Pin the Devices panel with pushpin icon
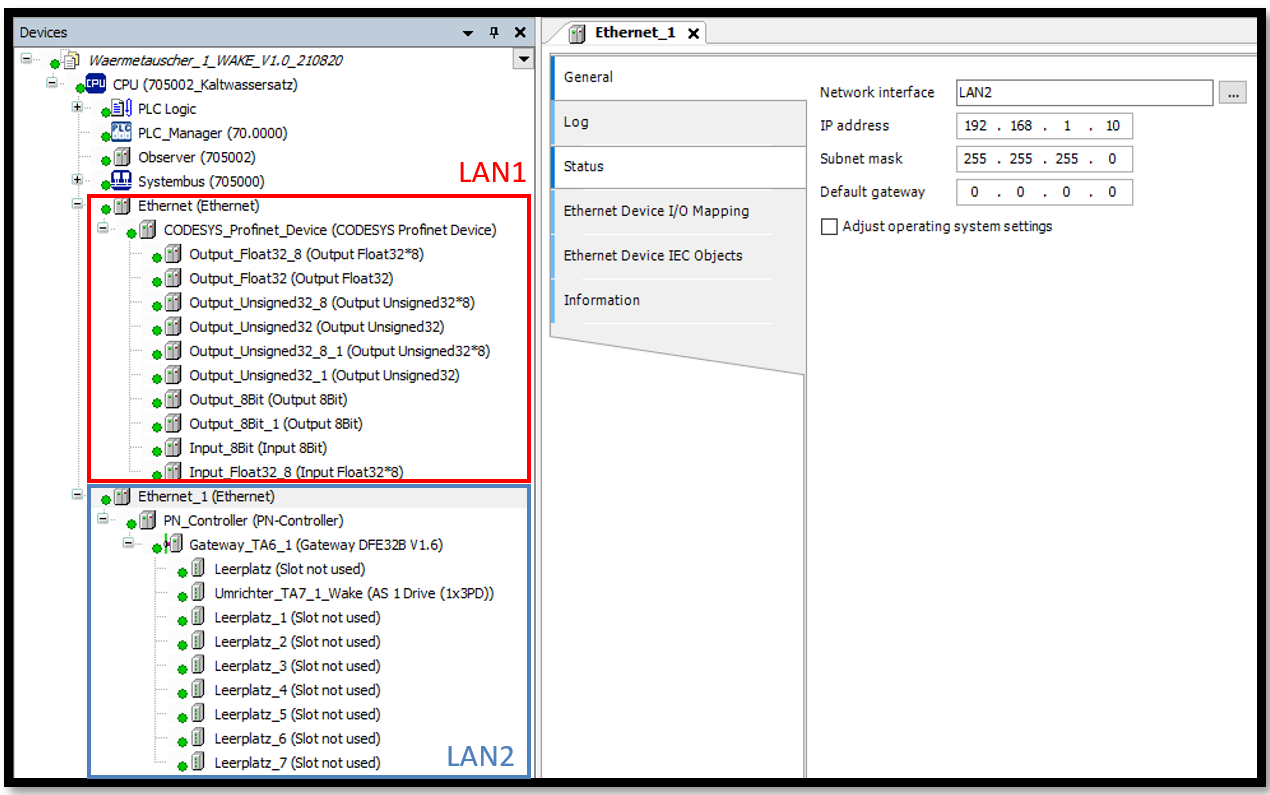 click(493, 33)
